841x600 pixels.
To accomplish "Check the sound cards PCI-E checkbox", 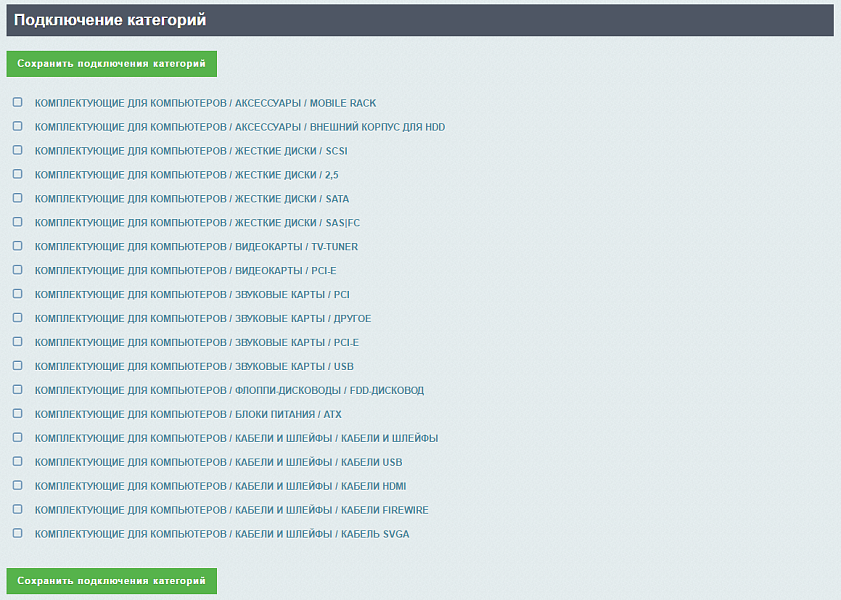I will 17,342.
